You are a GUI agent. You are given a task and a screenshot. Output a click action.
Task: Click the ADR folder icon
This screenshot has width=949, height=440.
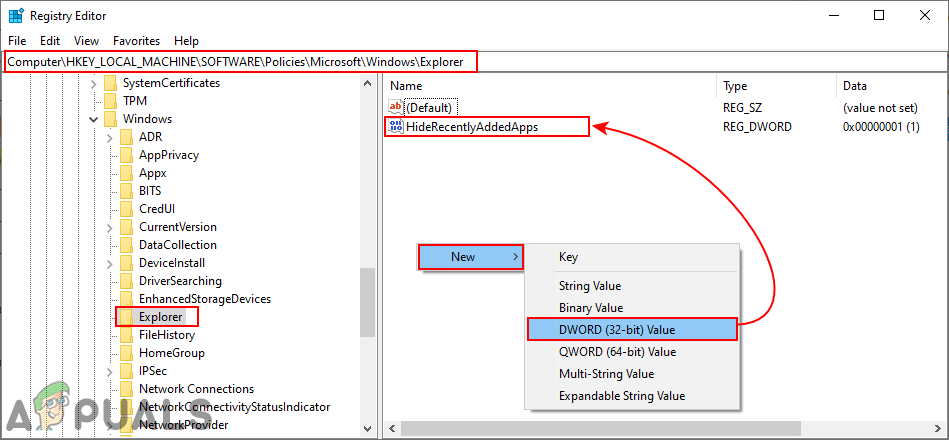[126, 137]
